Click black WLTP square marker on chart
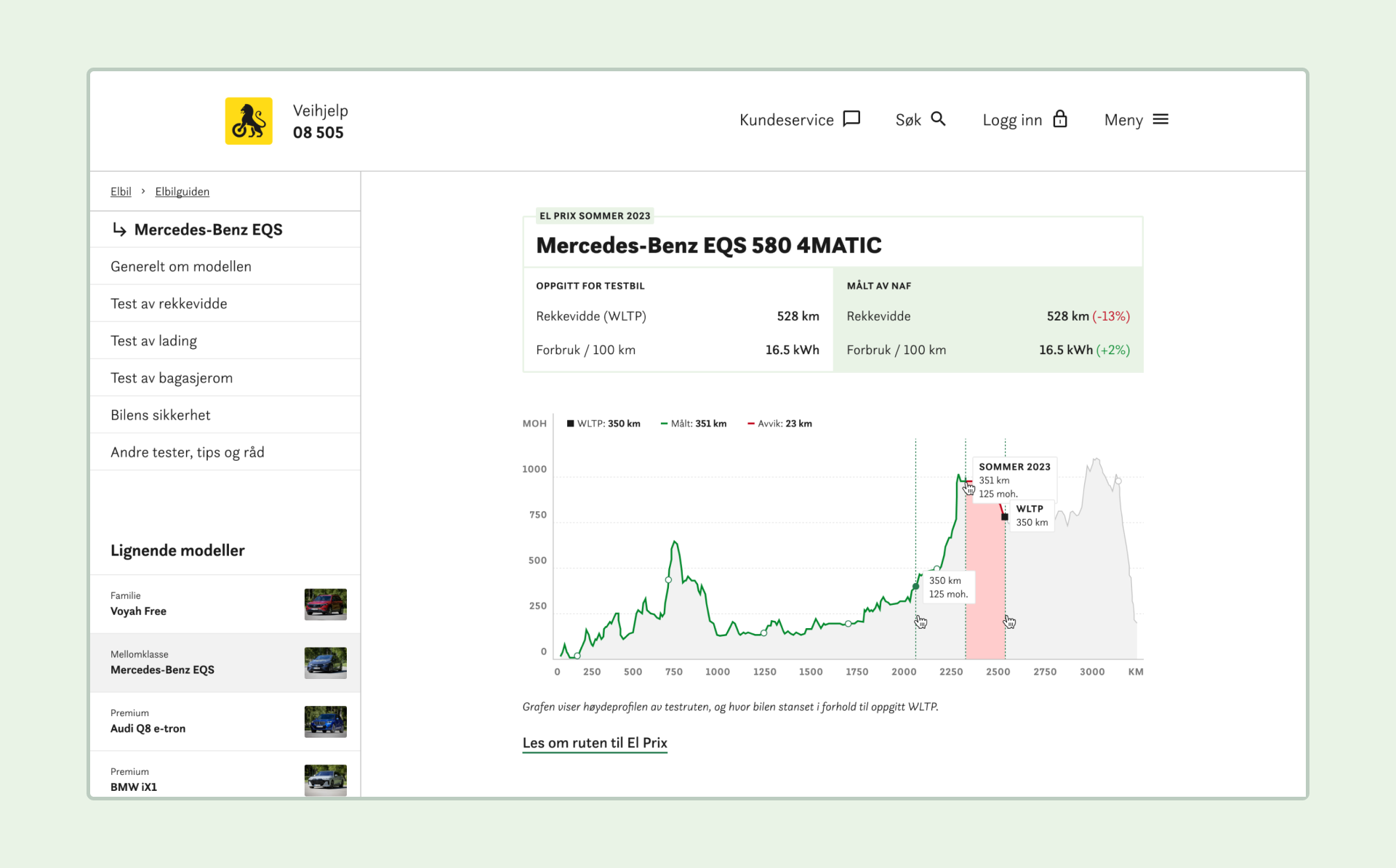Screen dimensions: 1396x868 tap(1005, 517)
